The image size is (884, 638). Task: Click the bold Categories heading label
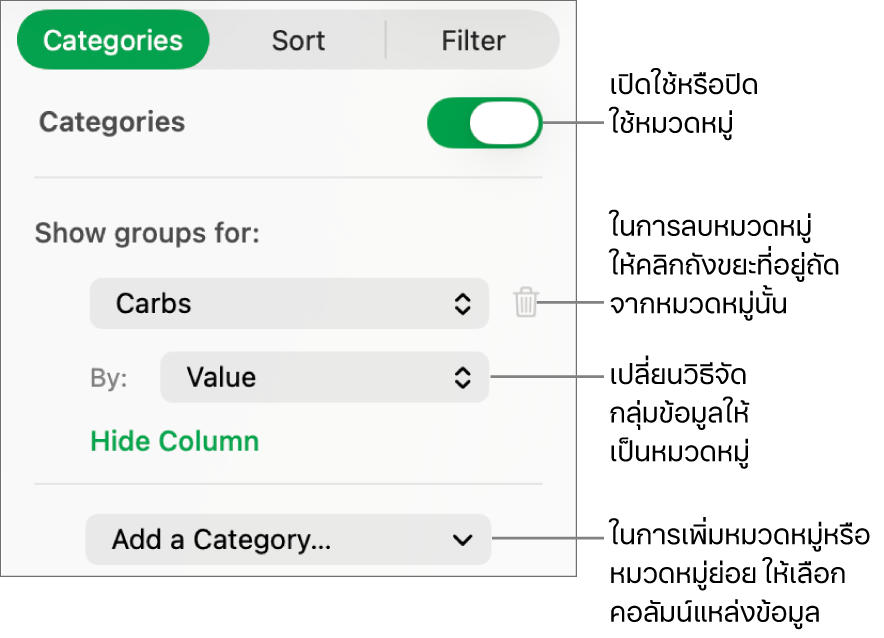pos(112,122)
